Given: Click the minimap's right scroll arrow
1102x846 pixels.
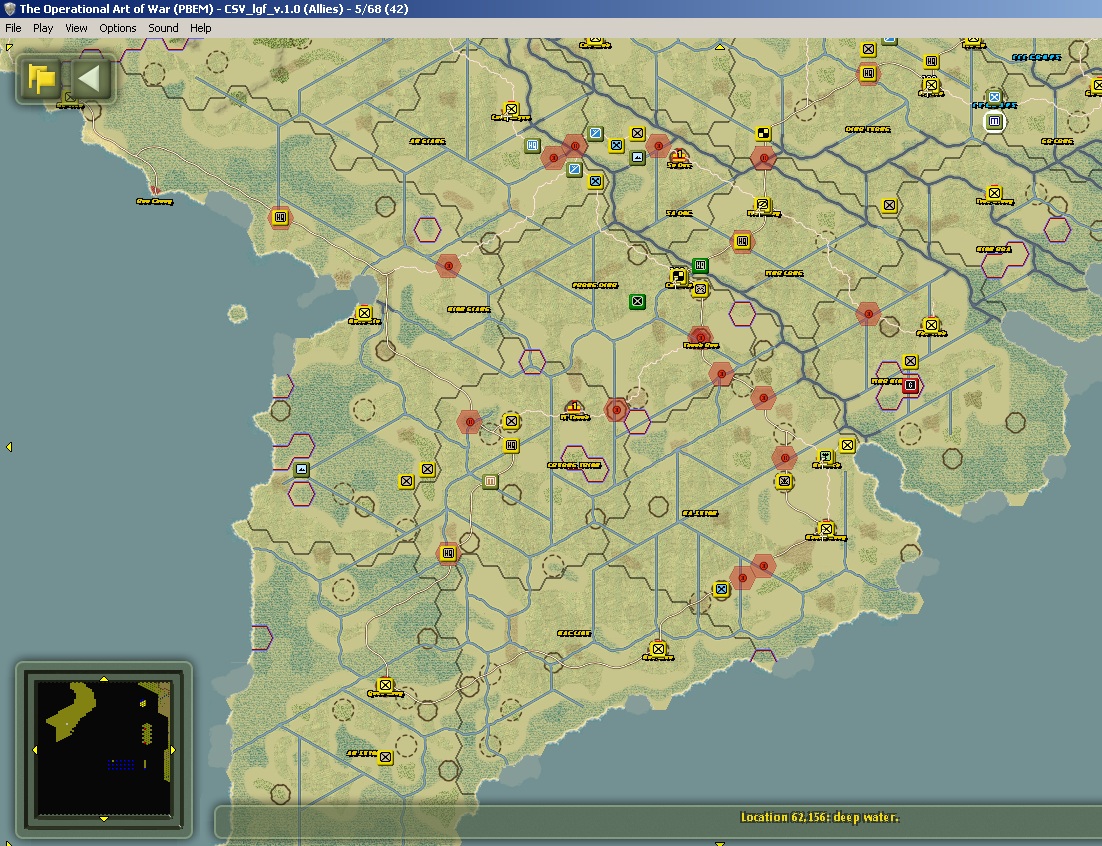Looking at the screenshot, I should pos(173,750).
